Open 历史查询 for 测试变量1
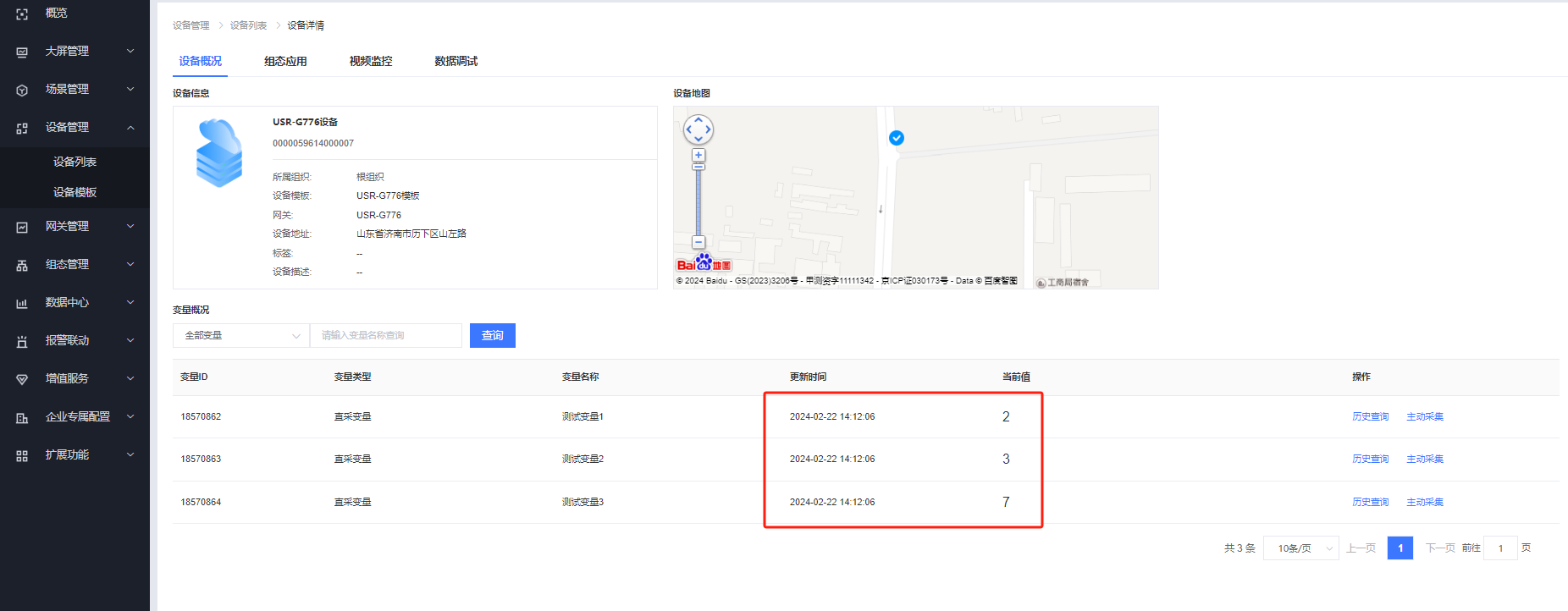Image resolution: width=1568 pixels, height=611 pixels. 1370,416
